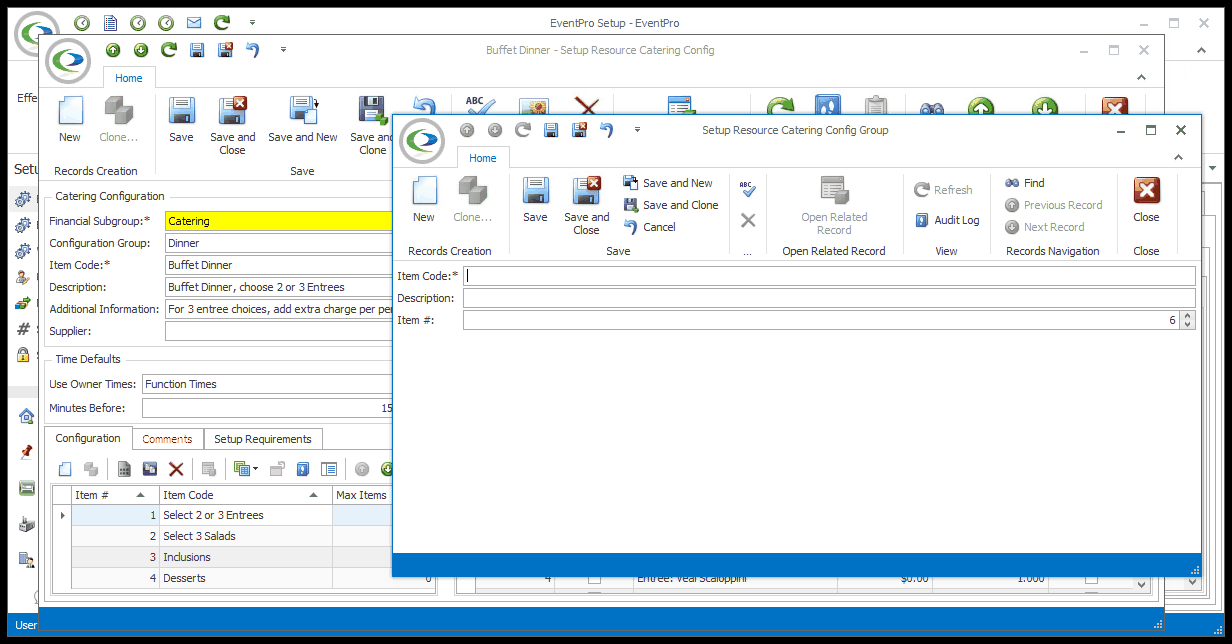This screenshot has width=1232, height=644.
Task: Switch to Setup Requirements tab
Action: click(263, 439)
